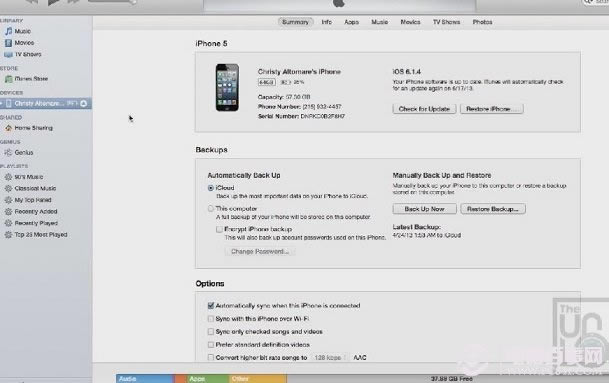Open the Recently Added playlist icon
This screenshot has height=383, width=609.
pyautogui.click(x=8, y=212)
